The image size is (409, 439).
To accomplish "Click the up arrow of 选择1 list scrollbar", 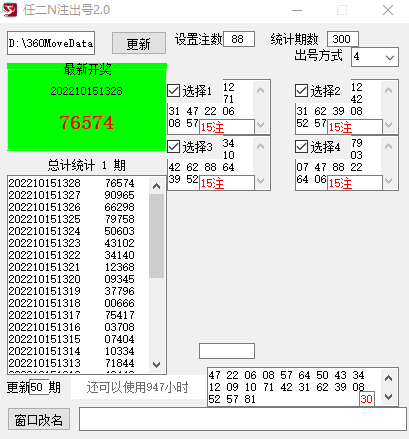I will click(261, 90).
